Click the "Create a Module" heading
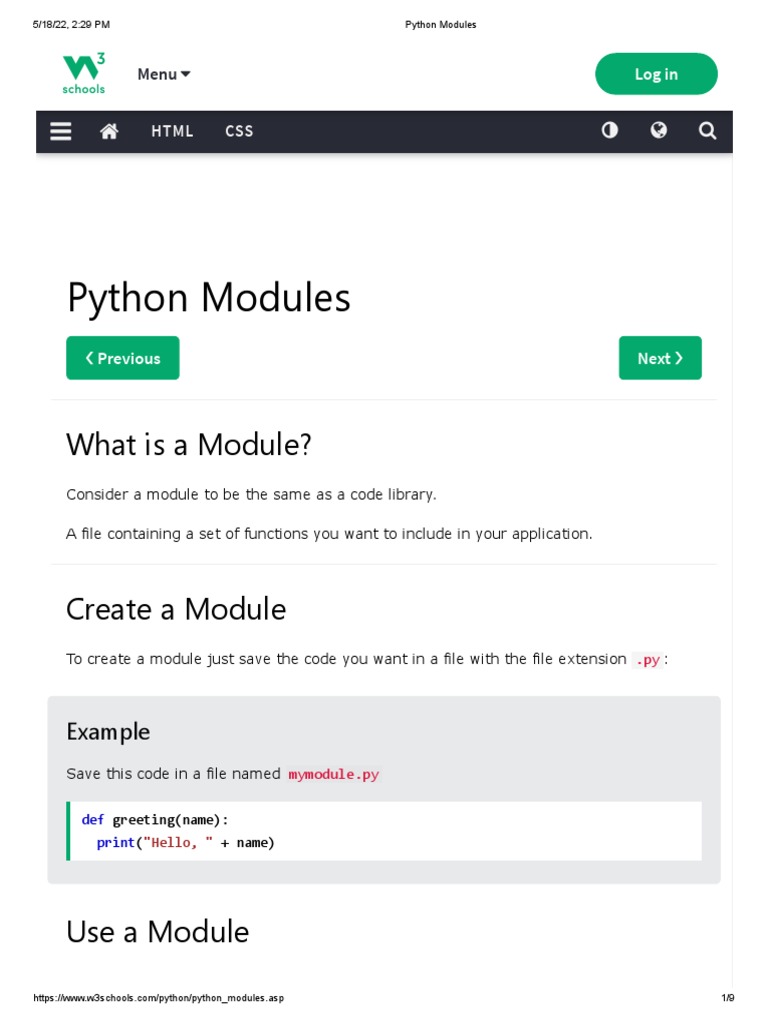 click(x=176, y=609)
